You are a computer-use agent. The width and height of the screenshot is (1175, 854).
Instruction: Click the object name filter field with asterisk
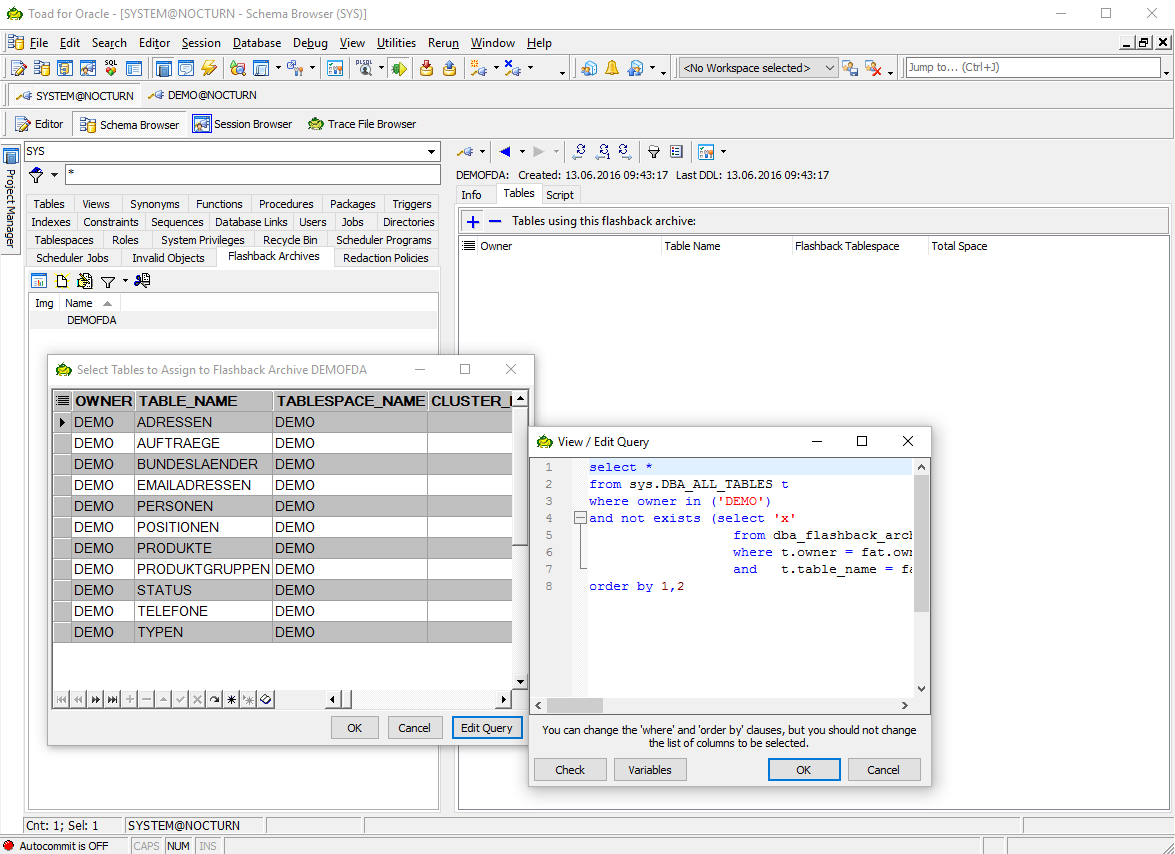click(253, 175)
